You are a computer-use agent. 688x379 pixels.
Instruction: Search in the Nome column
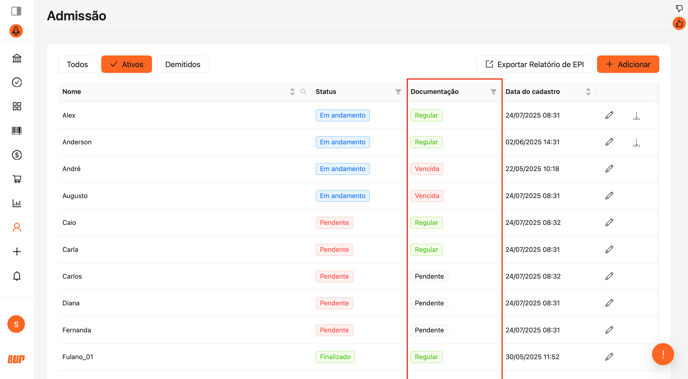click(303, 92)
